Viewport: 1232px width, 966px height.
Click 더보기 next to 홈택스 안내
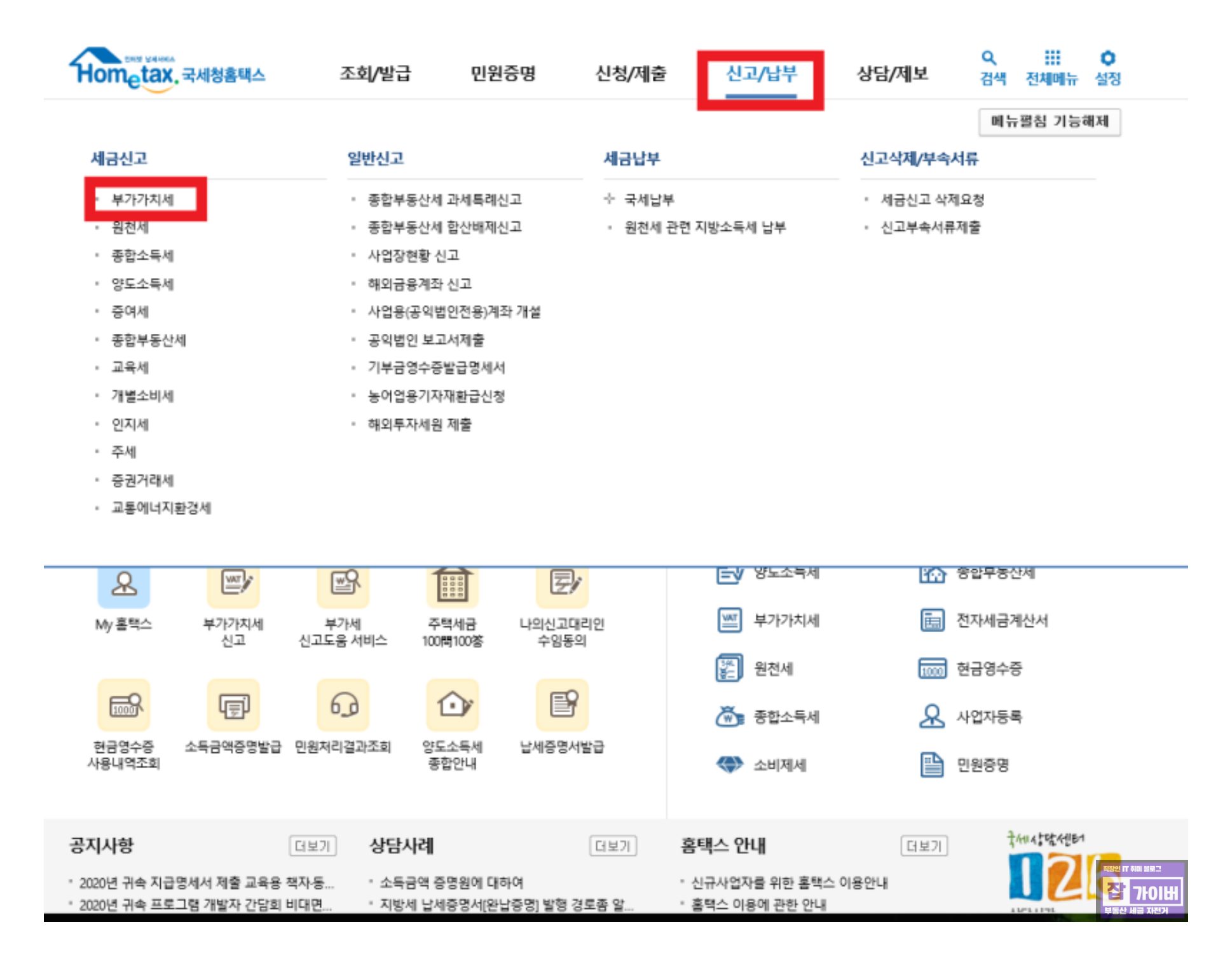point(924,846)
